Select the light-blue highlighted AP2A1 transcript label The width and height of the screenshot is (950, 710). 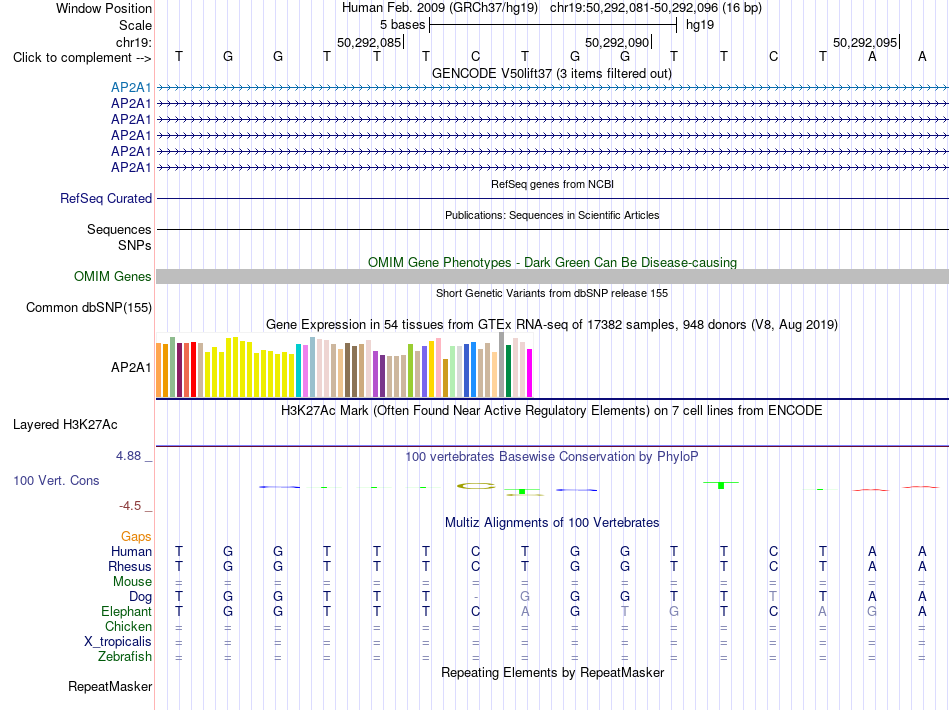click(x=131, y=87)
